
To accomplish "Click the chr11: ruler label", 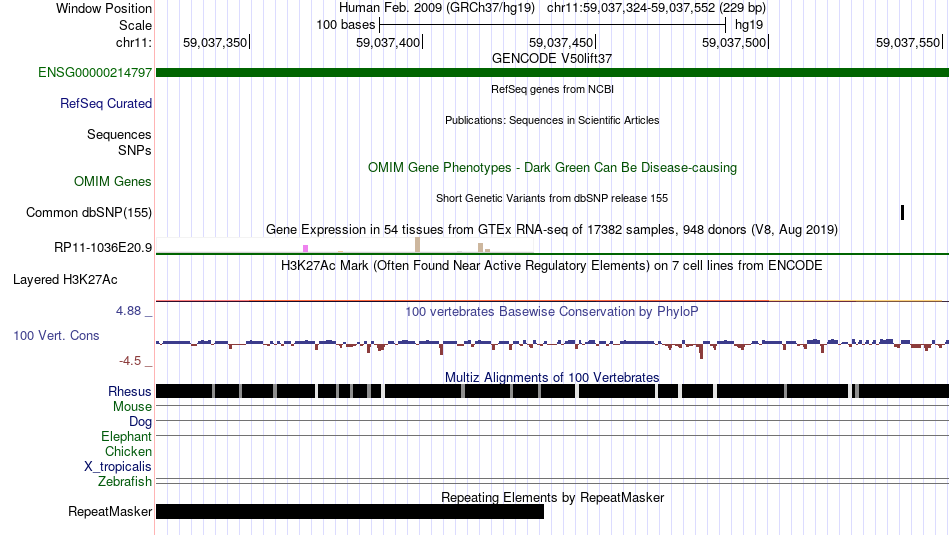I will 133,43.
